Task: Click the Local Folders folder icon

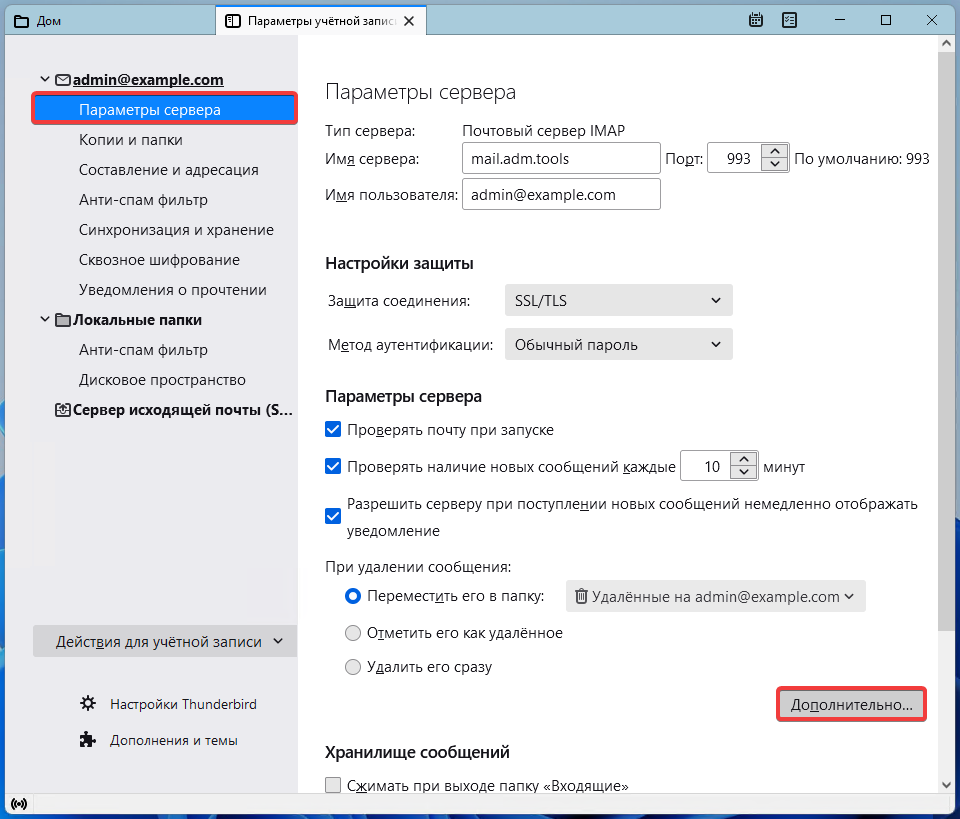Action: [x=62, y=320]
